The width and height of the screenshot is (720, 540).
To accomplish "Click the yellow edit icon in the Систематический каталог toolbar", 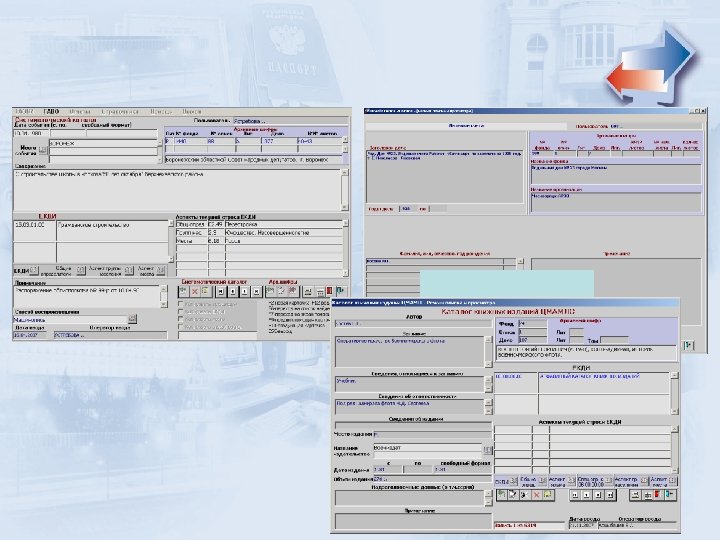I will (x=205, y=291).
